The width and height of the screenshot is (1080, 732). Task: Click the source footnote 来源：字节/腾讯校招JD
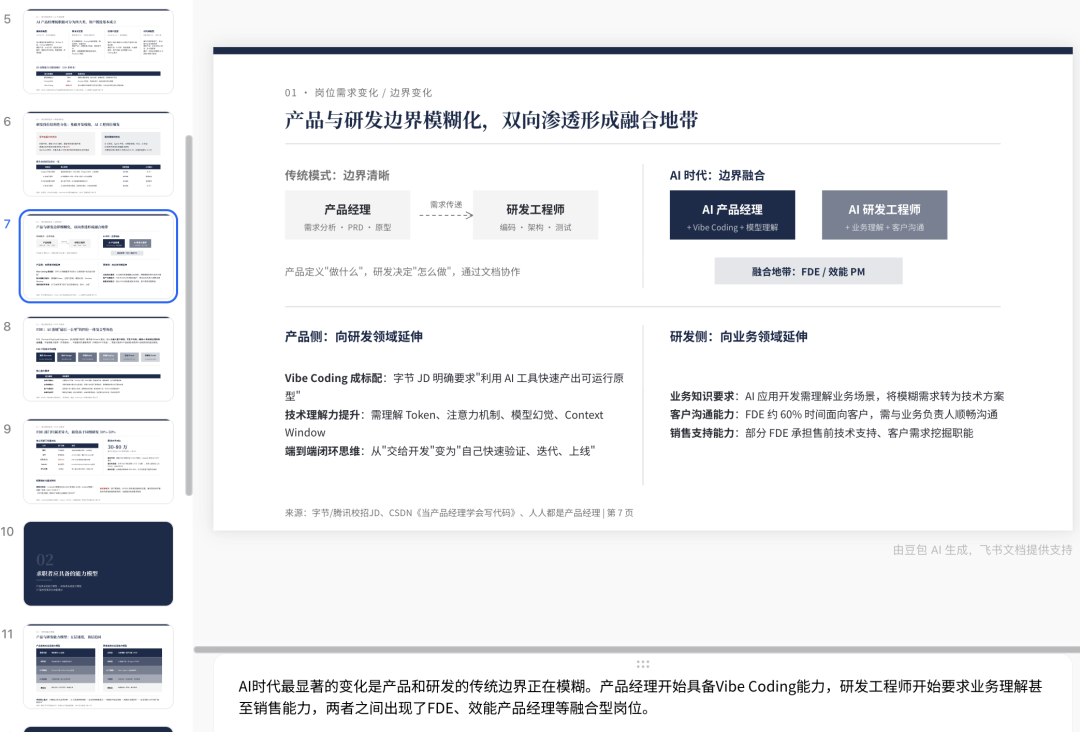459,512
